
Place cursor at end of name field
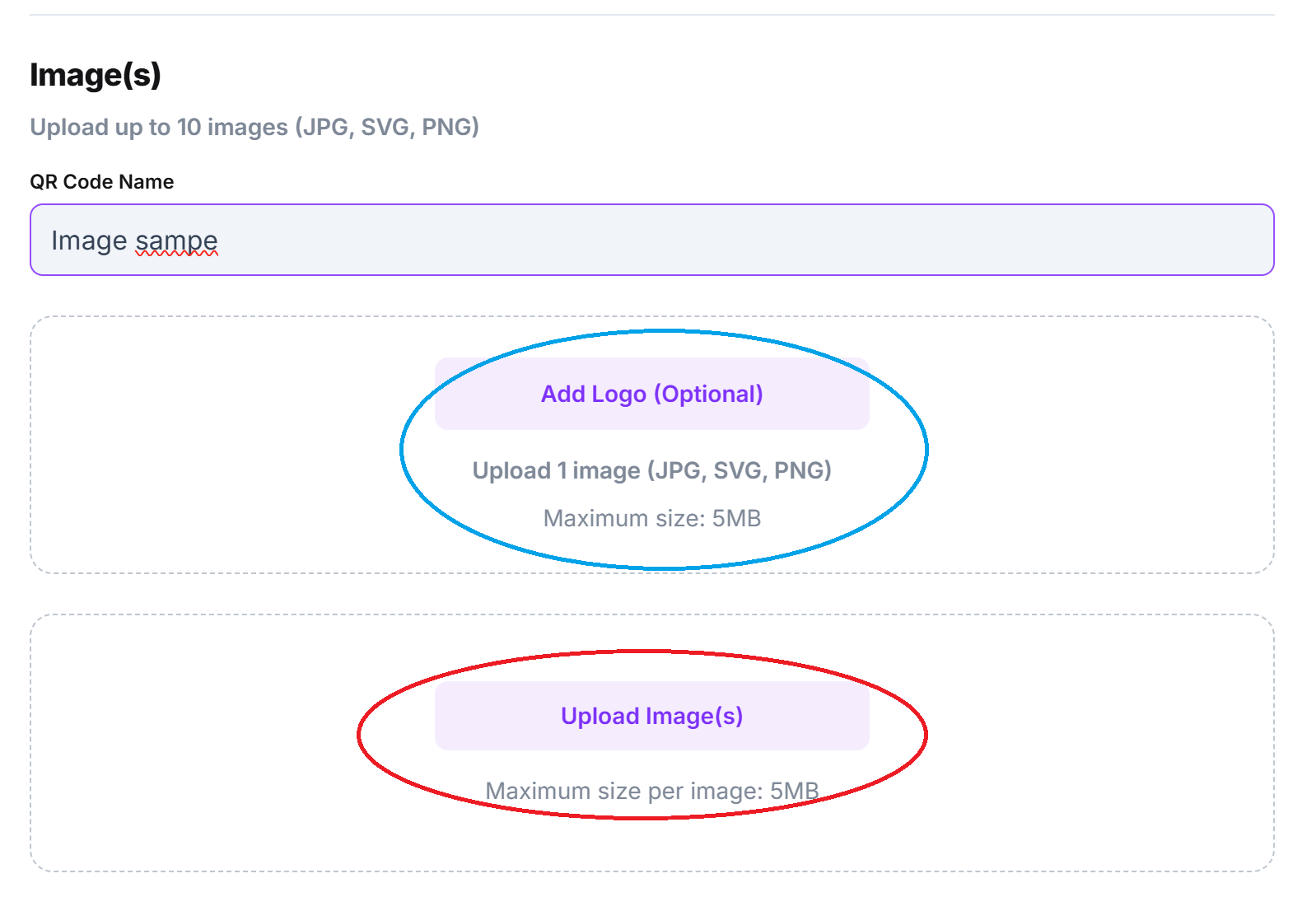[x=219, y=241]
